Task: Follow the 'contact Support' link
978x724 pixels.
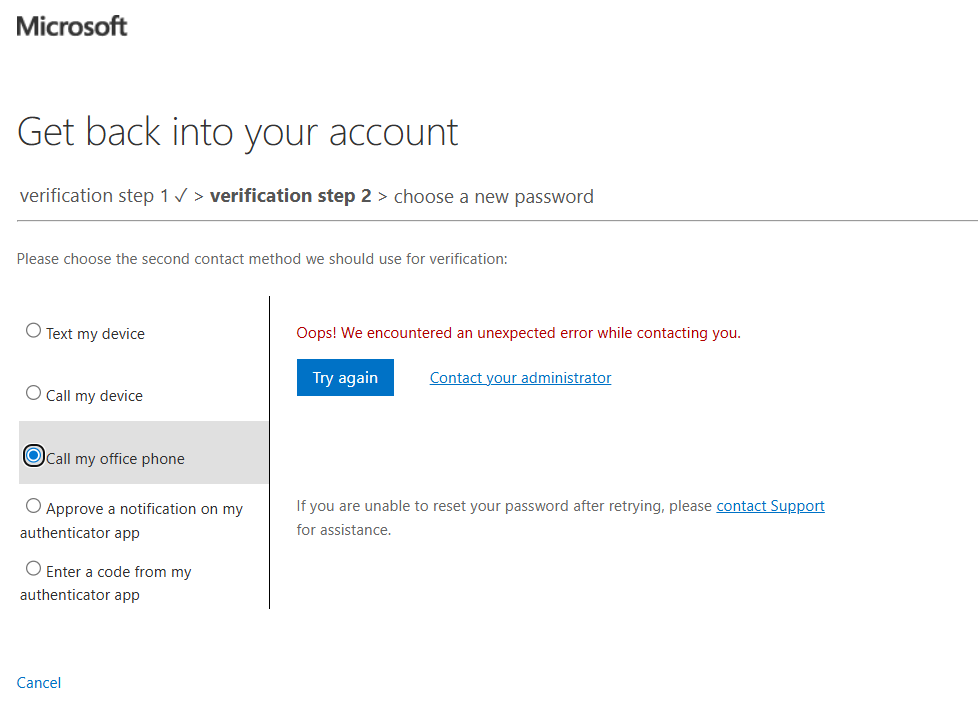Action: (x=770, y=506)
